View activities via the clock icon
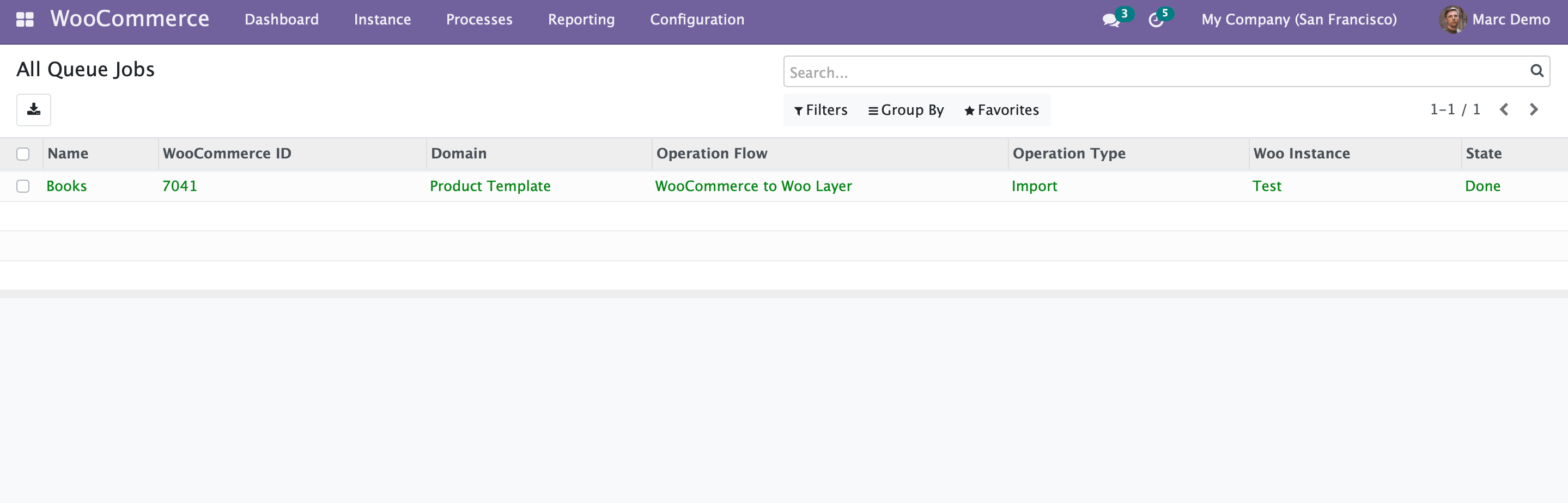The height and width of the screenshot is (503, 1568). point(1156,20)
